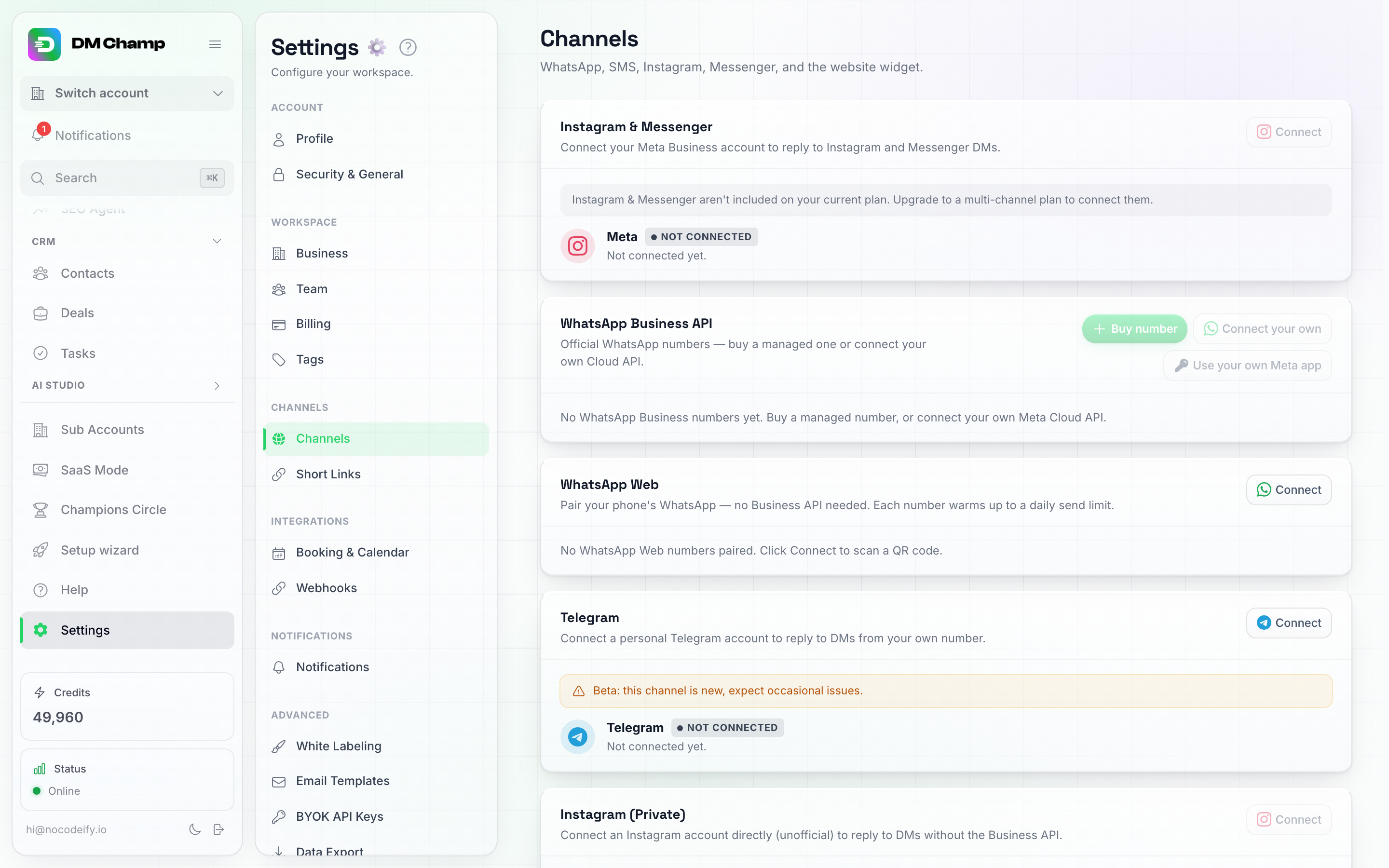Click the Profile person icon
Viewport: 1389px width, 868px height.
point(279,139)
